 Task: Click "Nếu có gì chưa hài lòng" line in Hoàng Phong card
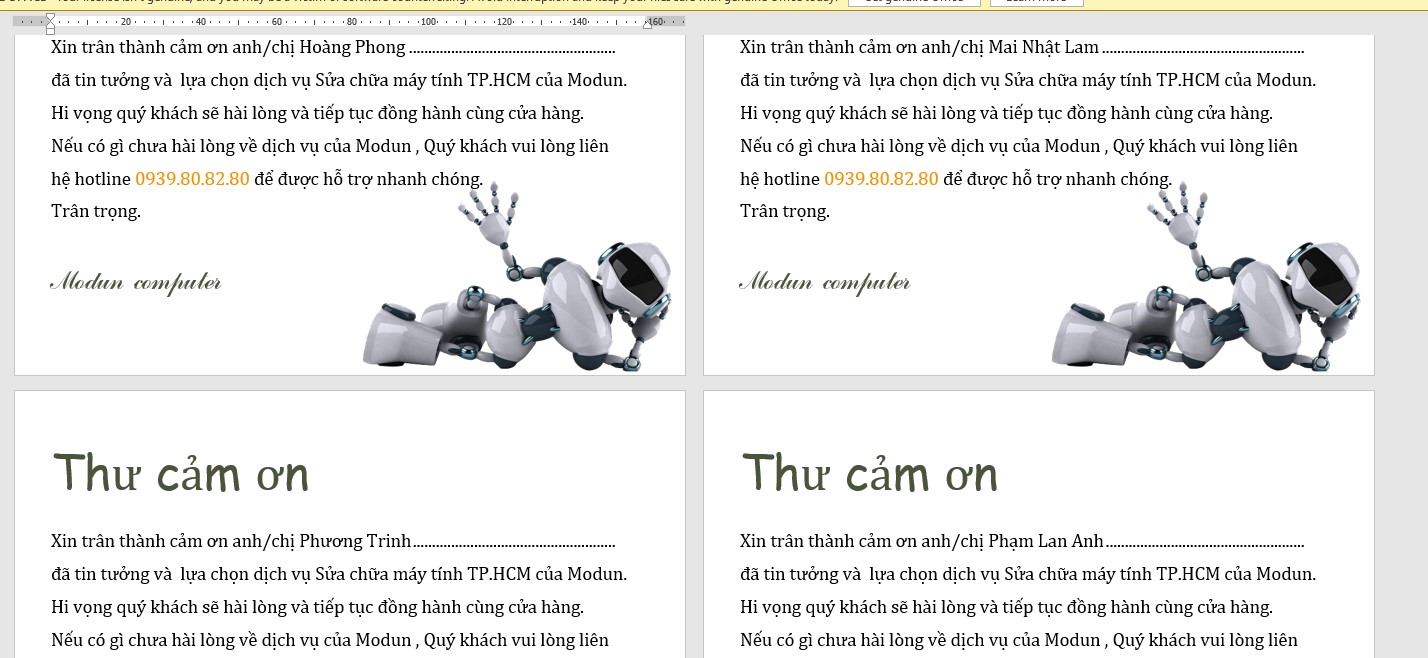point(330,146)
